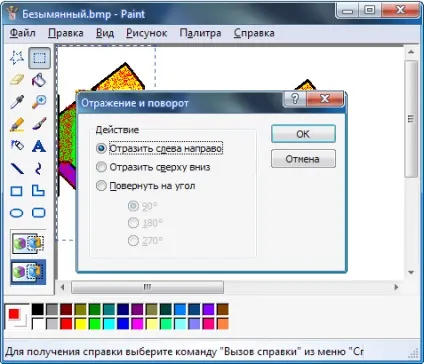The image size is (424, 364).
Task: Select Отразить сверху вниз option
Action: 153,167
